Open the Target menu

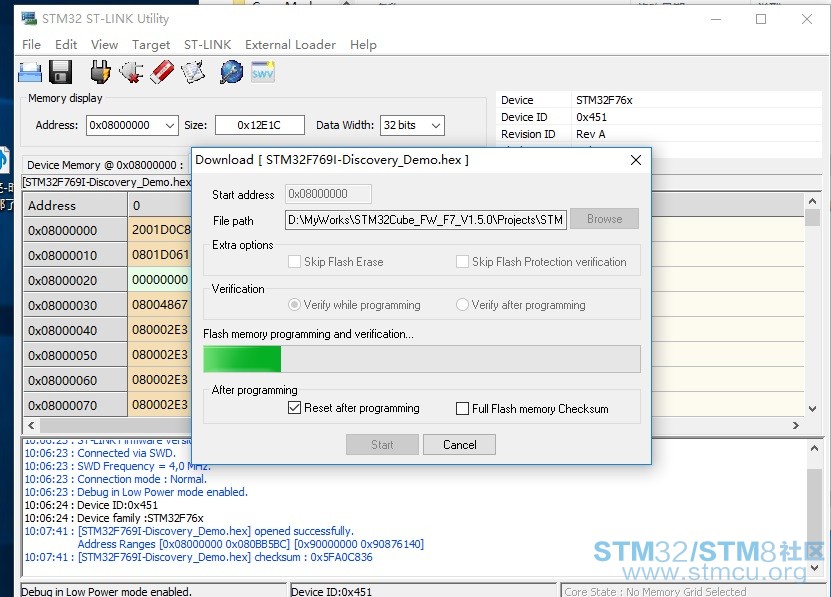tap(151, 45)
